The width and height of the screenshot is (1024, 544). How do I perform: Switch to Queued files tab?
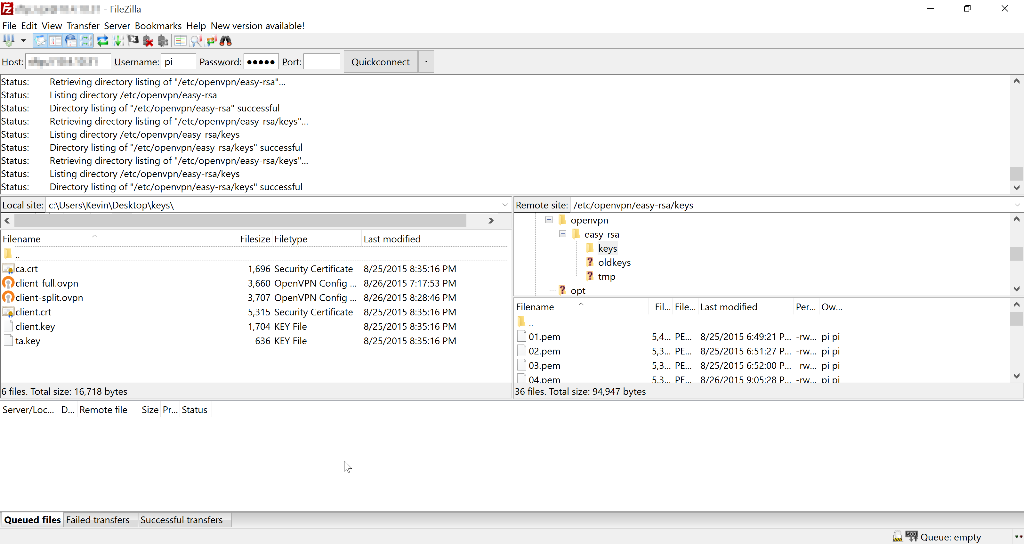pyautogui.click(x=32, y=520)
